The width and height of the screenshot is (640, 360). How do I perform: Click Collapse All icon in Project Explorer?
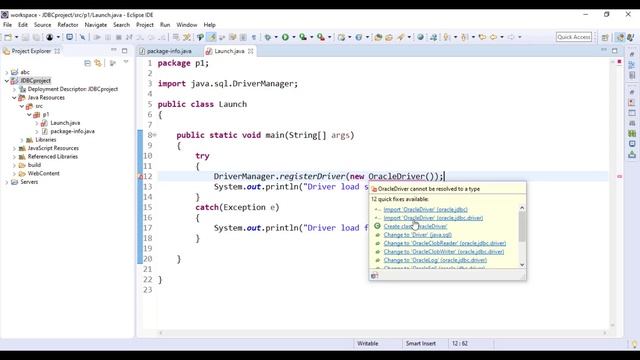click(87, 63)
